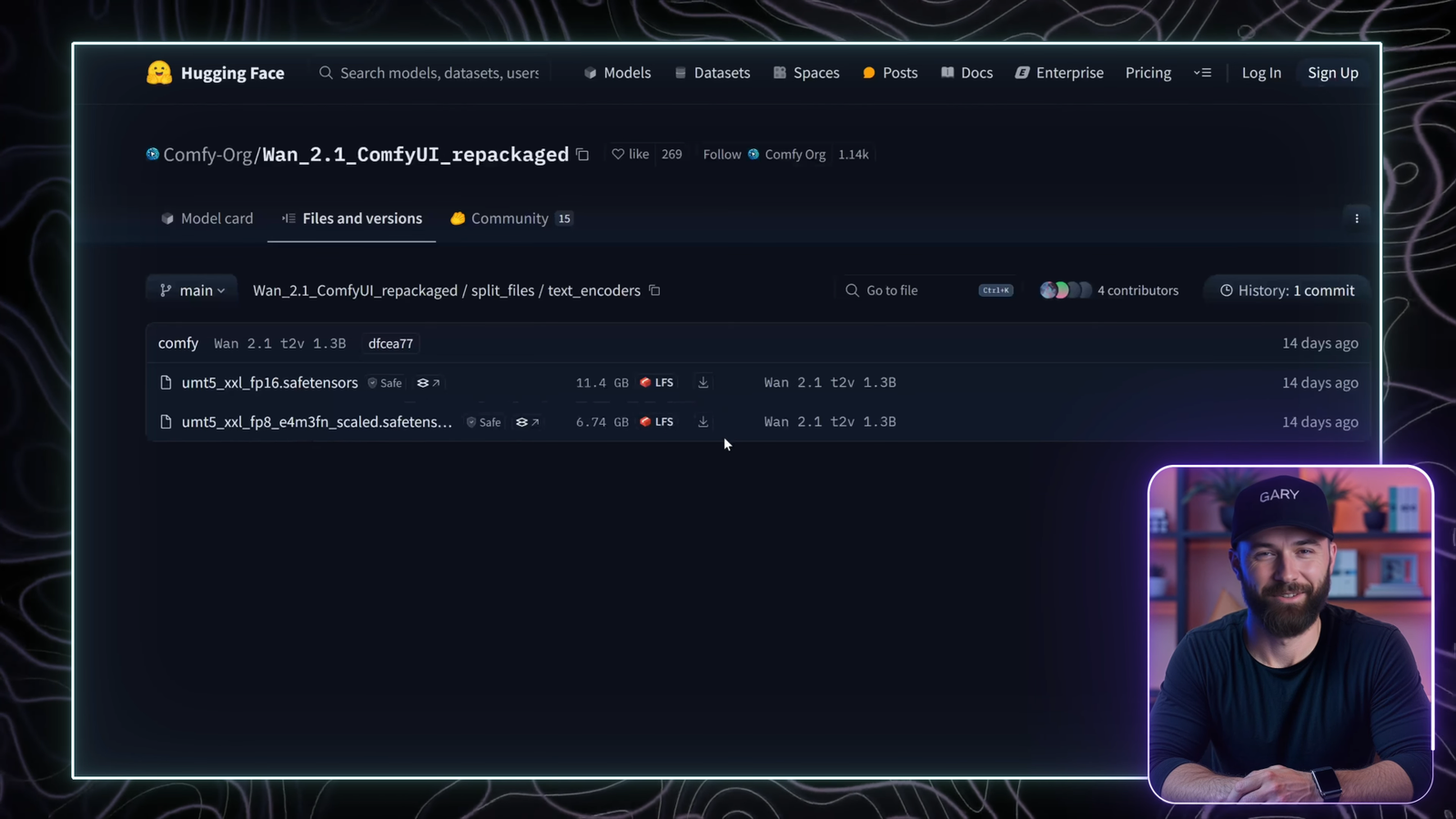The height and width of the screenshot is (819, 1456).
Task: Click the Log In link
Action: [1261, 73]
